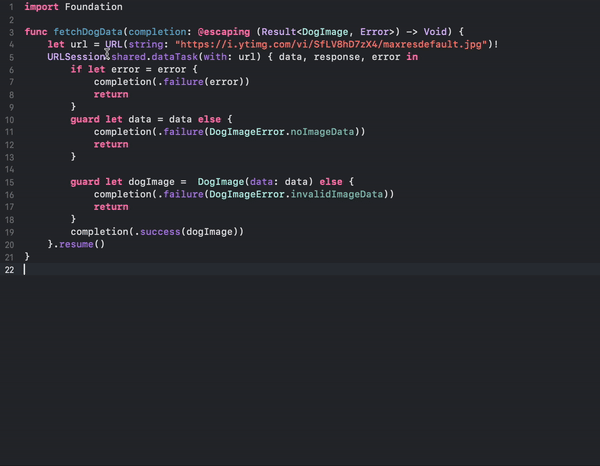Click 'Void' return type on line 3
Image resolution: width=600 pixels, height=466 pixels.
coord(435,32)
